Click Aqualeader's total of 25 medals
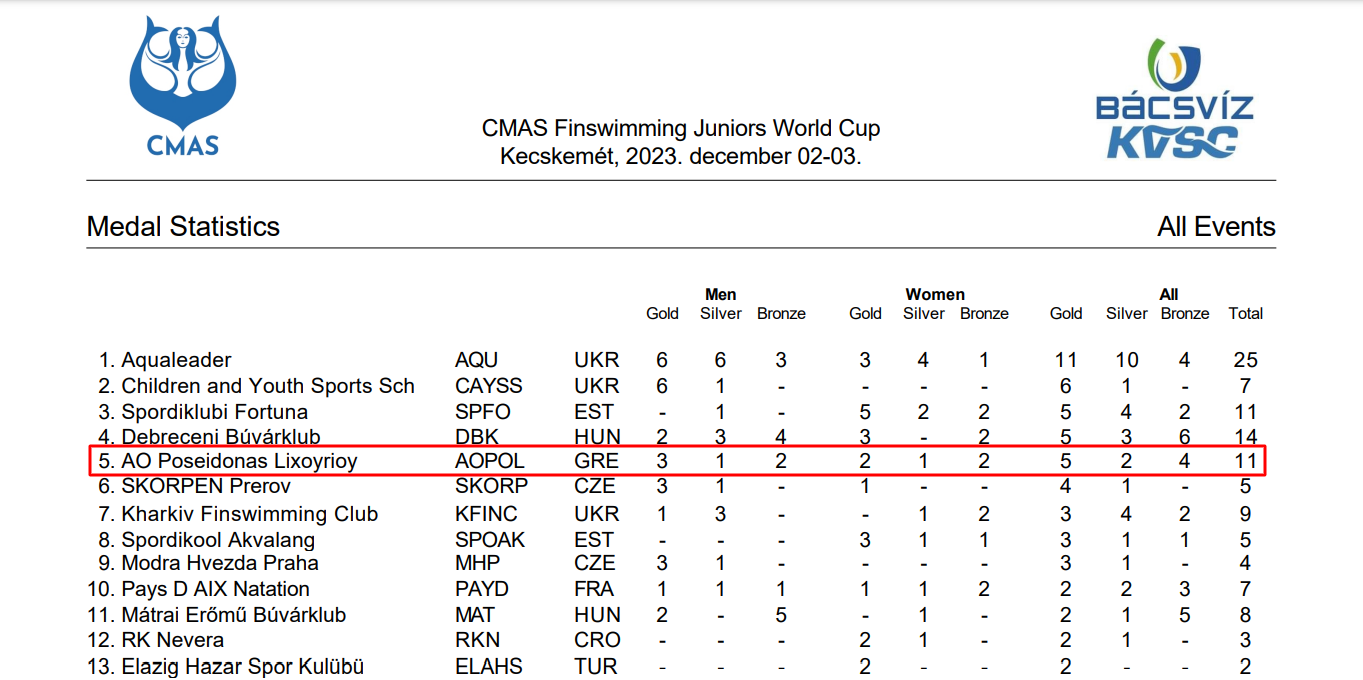1363x680 pixels. click(x=1245, y=360)
